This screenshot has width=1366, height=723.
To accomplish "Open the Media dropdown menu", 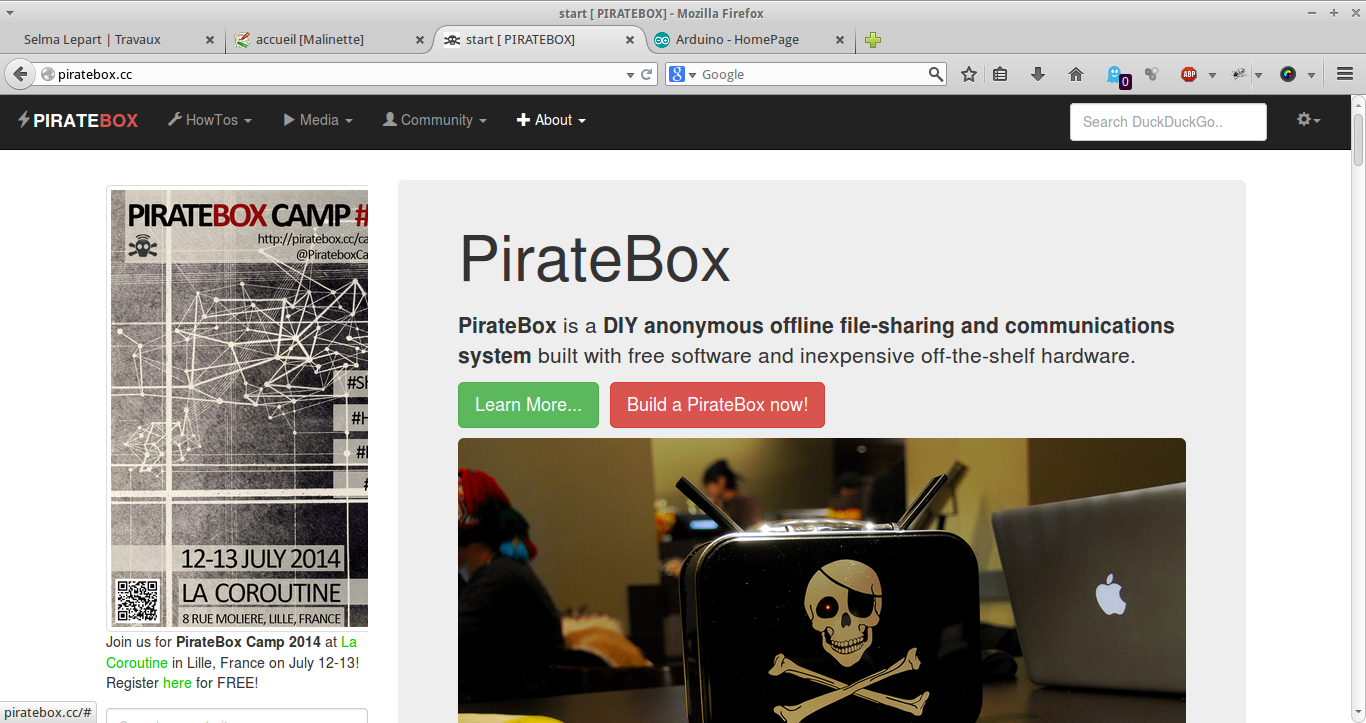I will tap(318, 120).
